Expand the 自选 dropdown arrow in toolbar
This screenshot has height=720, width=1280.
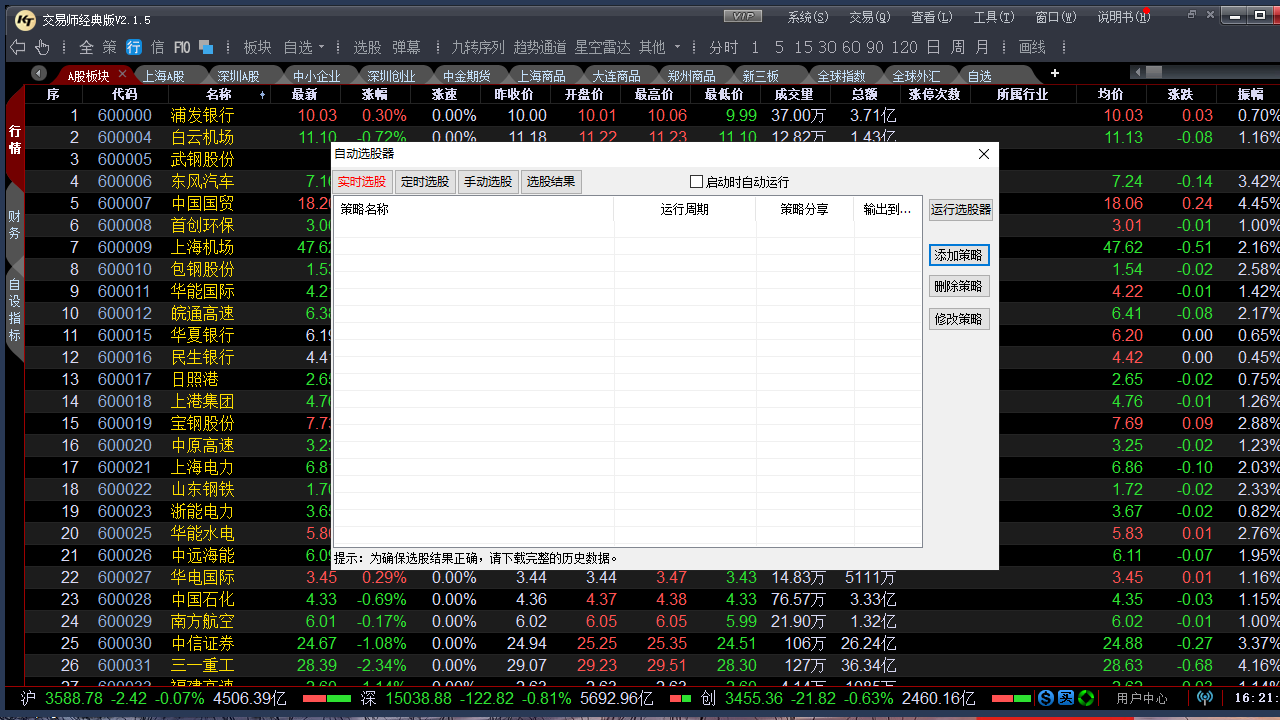(333, 47)
